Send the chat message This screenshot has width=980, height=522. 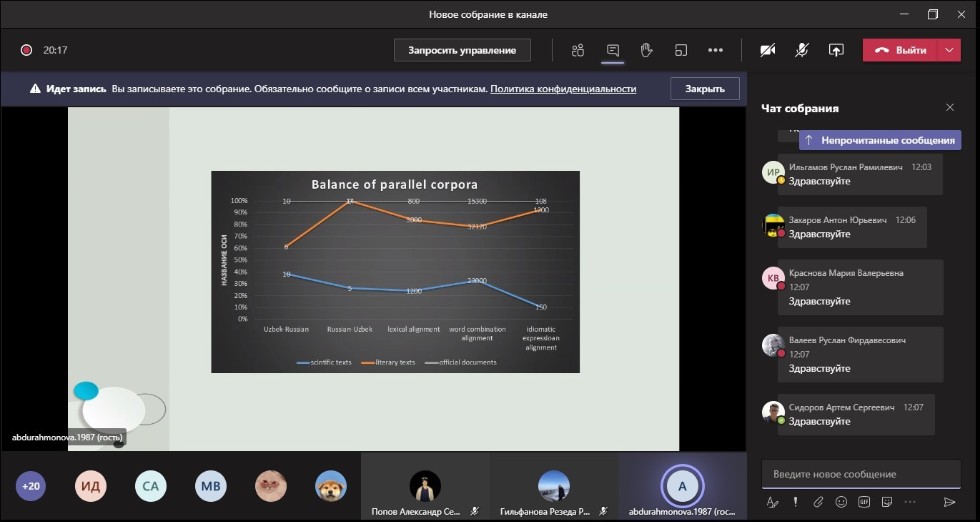[949, 502]
